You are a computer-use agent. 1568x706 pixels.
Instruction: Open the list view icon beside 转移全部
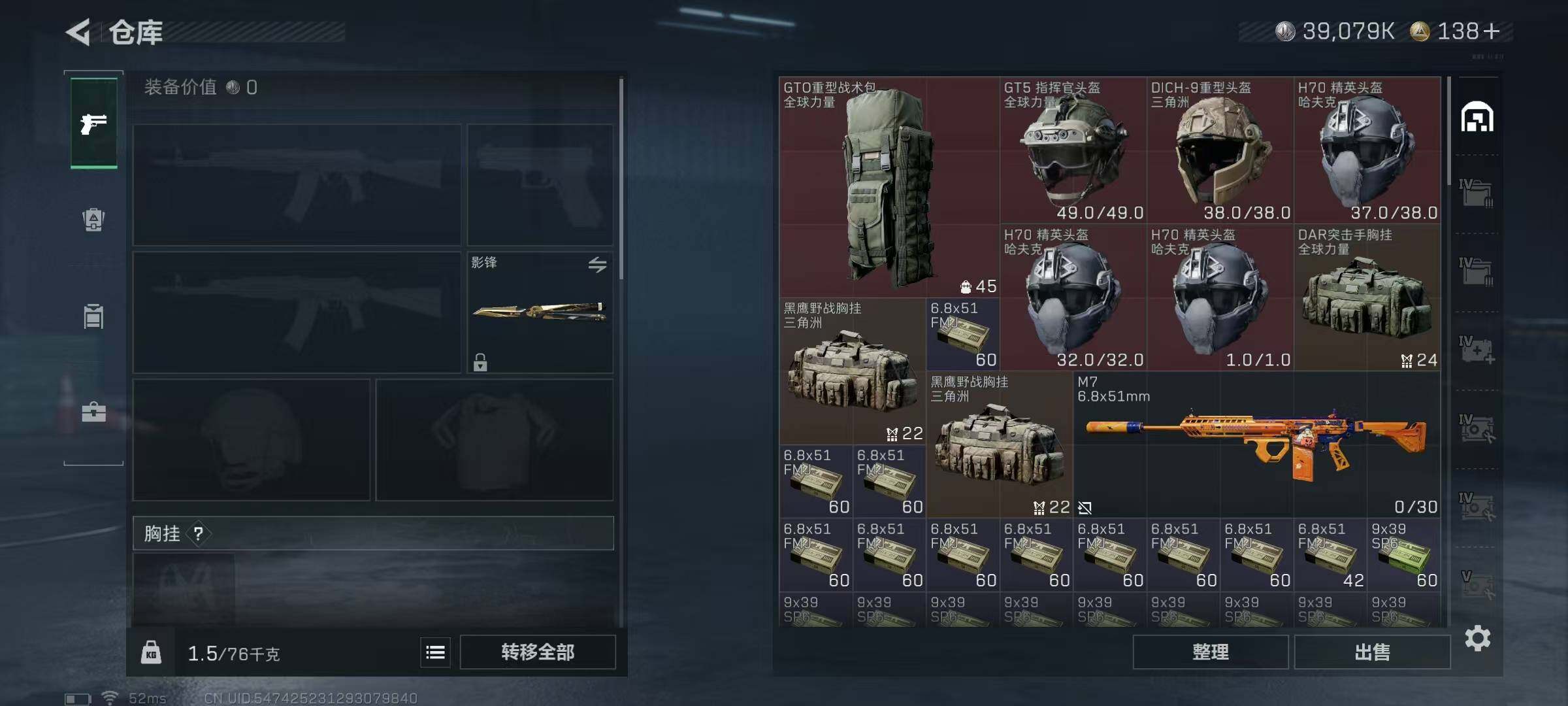(435, 652)
